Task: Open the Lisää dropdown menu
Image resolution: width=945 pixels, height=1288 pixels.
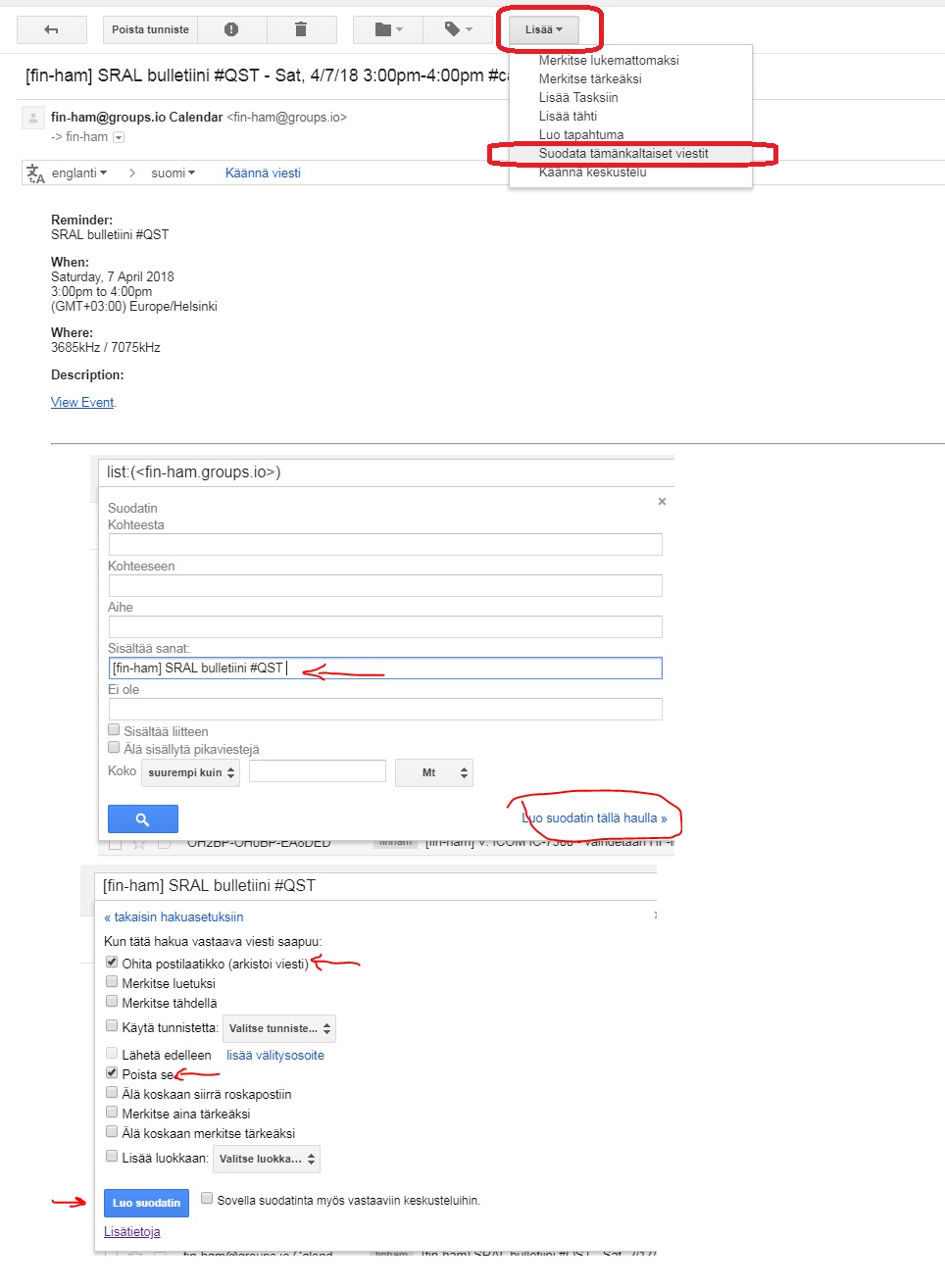Action: tap(543, 29)
